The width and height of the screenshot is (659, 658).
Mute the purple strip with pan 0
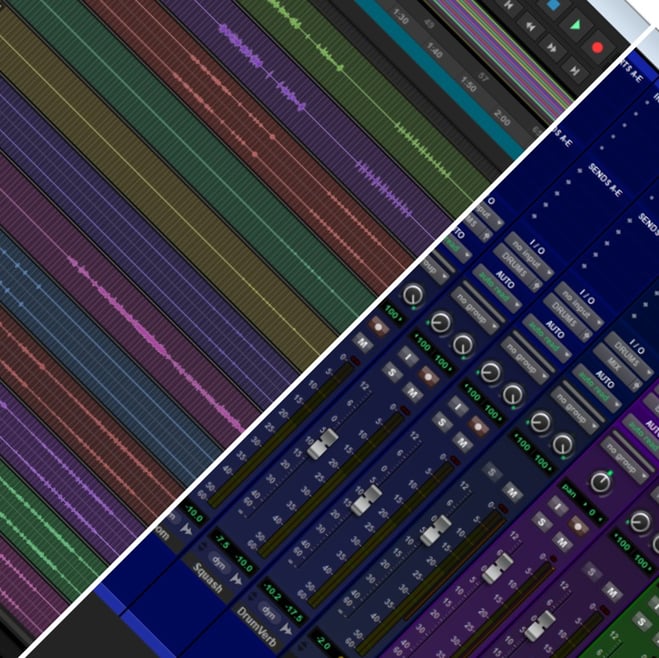(x=561, y=542)
